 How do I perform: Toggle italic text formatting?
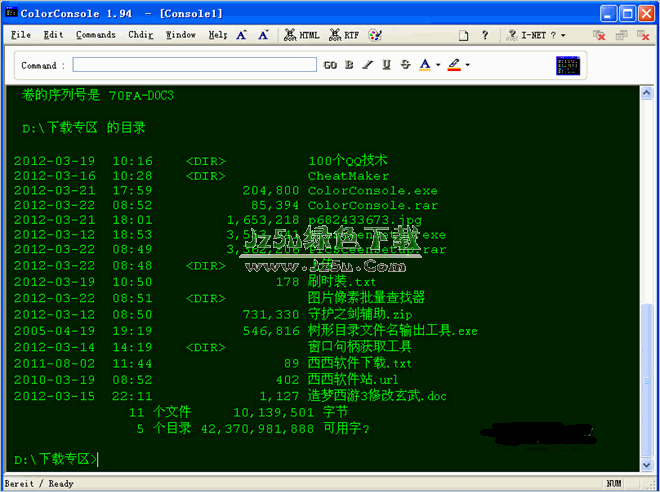pos(367,65)
